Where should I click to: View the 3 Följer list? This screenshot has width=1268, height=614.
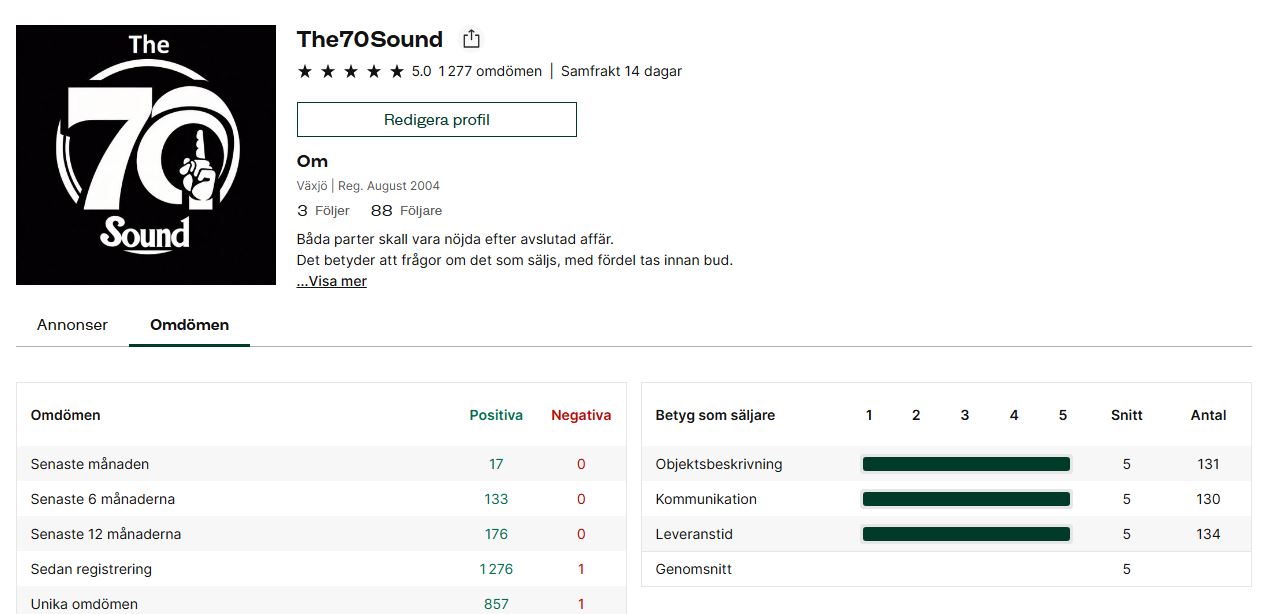323,211
